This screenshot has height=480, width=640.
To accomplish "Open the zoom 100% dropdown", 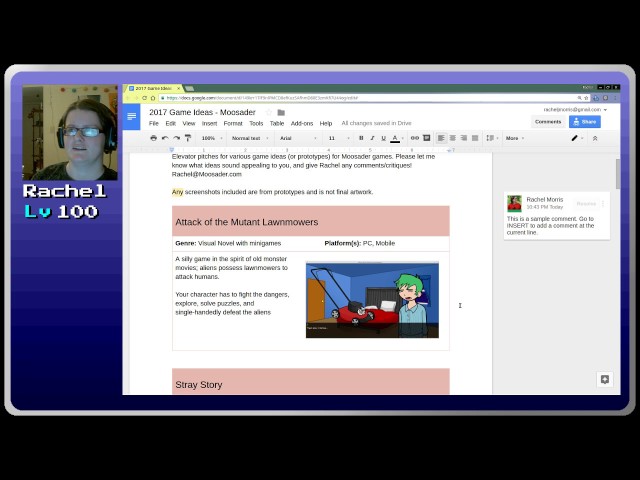I will [x=212, y=138].
